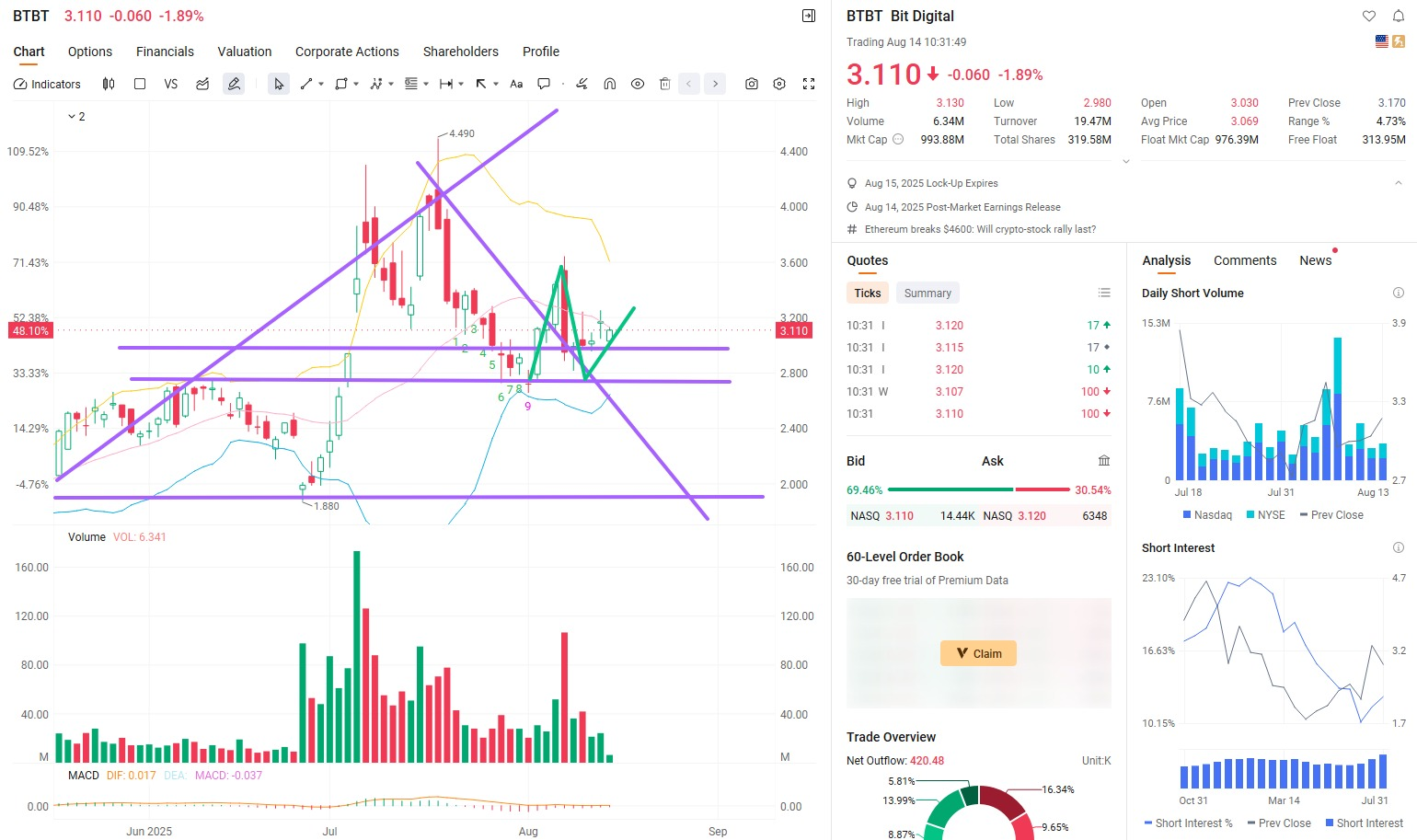The height and width of the screenshot is (840, 1417).
Task: Select the cursor pointer tool
Action: tap(279, 84)
